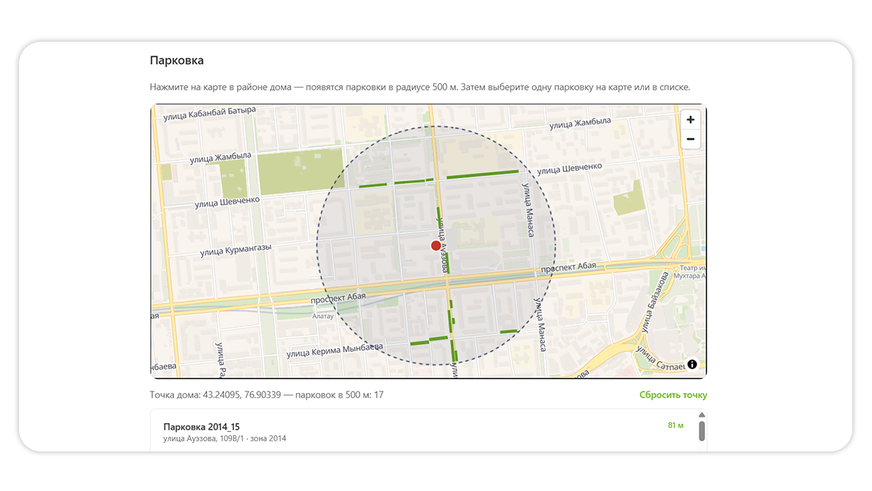
Task: Select 'Парковка 2014_15' list item
Action: (x=423, y=432)
